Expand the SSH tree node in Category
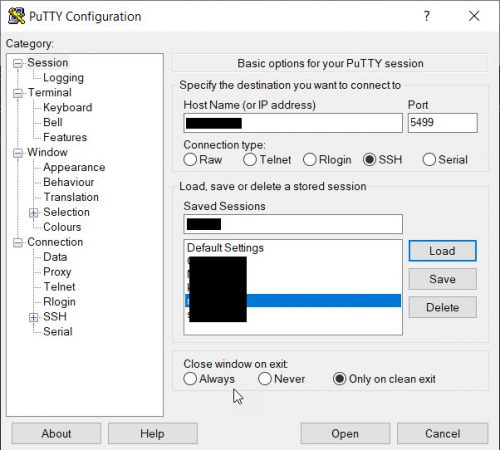The image size is (500, 450). click(x=33, y=317)
